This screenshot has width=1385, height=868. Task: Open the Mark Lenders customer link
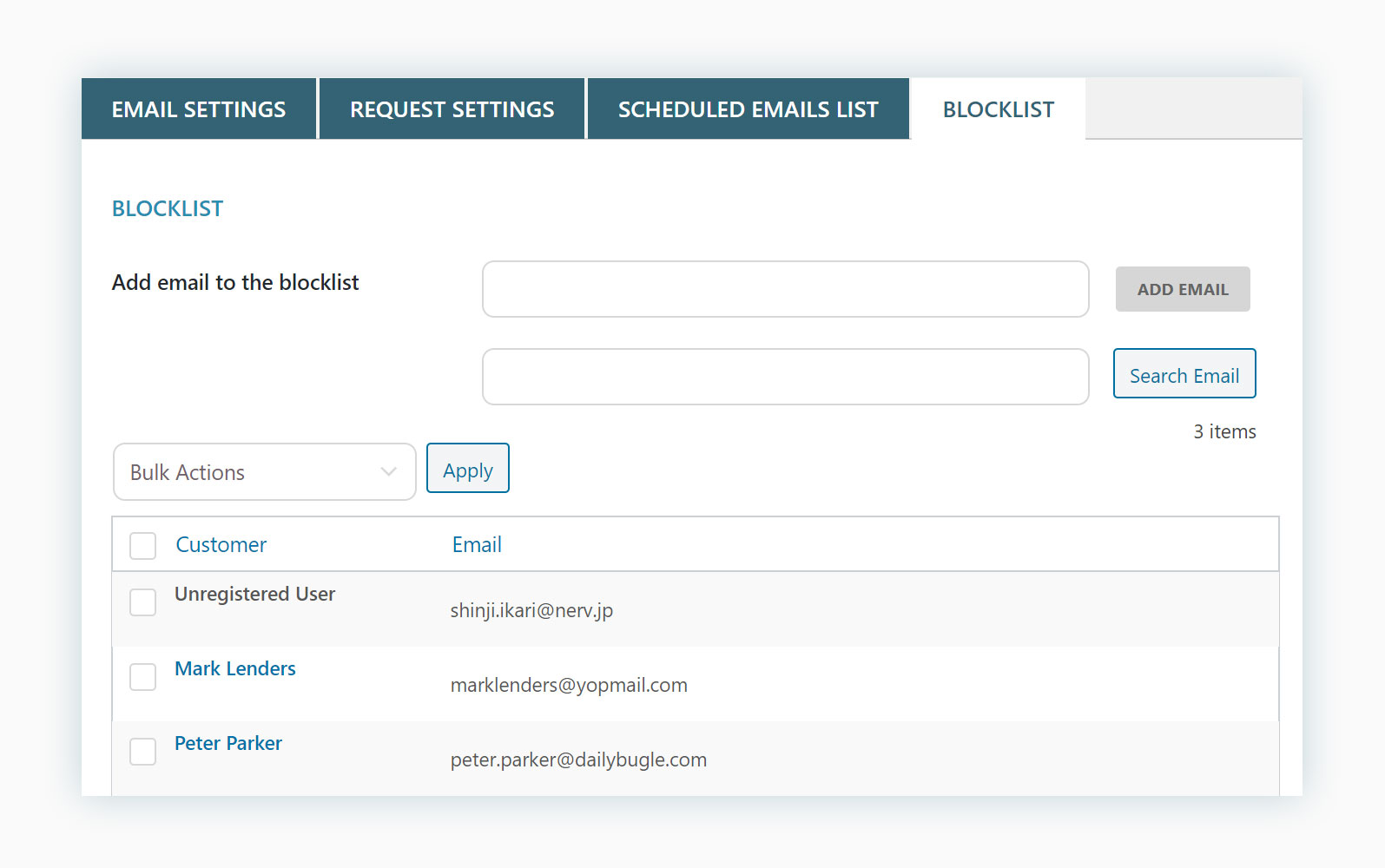pos(235,668)
